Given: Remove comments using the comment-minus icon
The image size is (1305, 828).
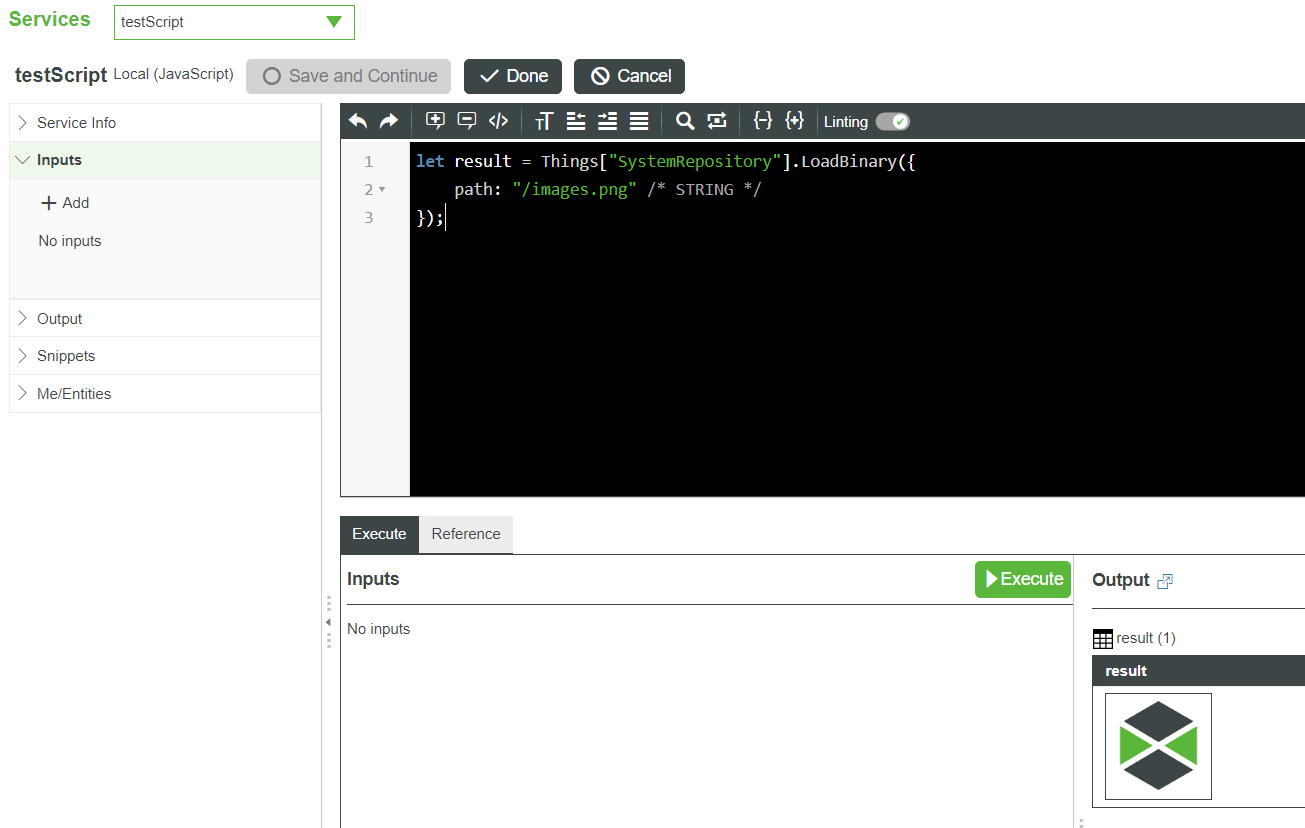Looking at the screenshot, I should 466,120.
